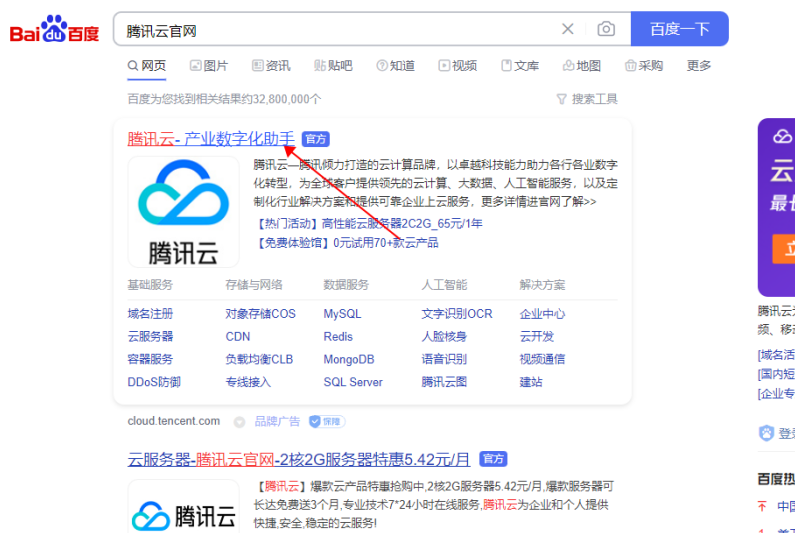
Task: Open 【免费体验馆】0元试用70+款云产品 link
Action: tap(346, 243)
